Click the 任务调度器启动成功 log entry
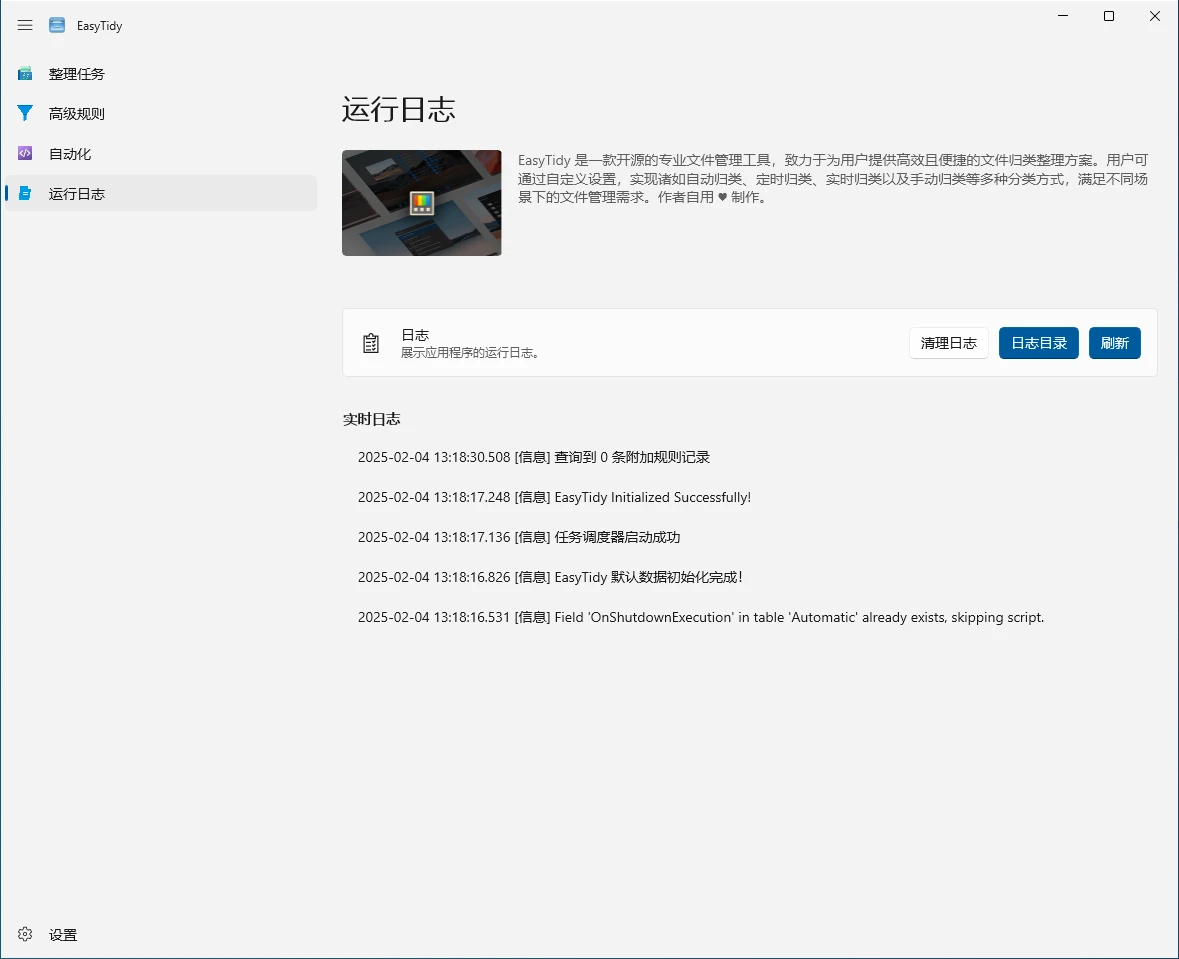Image resolution: width=1179 pixels, height=959 pixels. pyautogui.click(x=518, y=537)
